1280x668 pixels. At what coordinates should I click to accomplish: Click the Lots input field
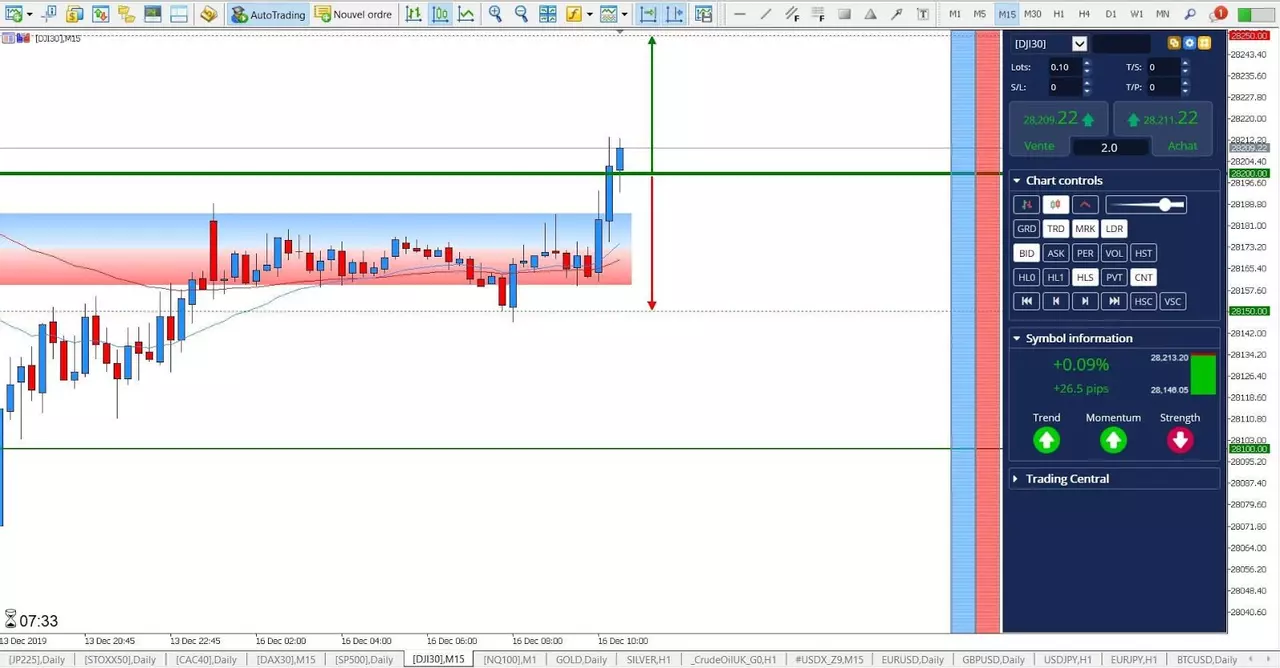point(1065,67)
